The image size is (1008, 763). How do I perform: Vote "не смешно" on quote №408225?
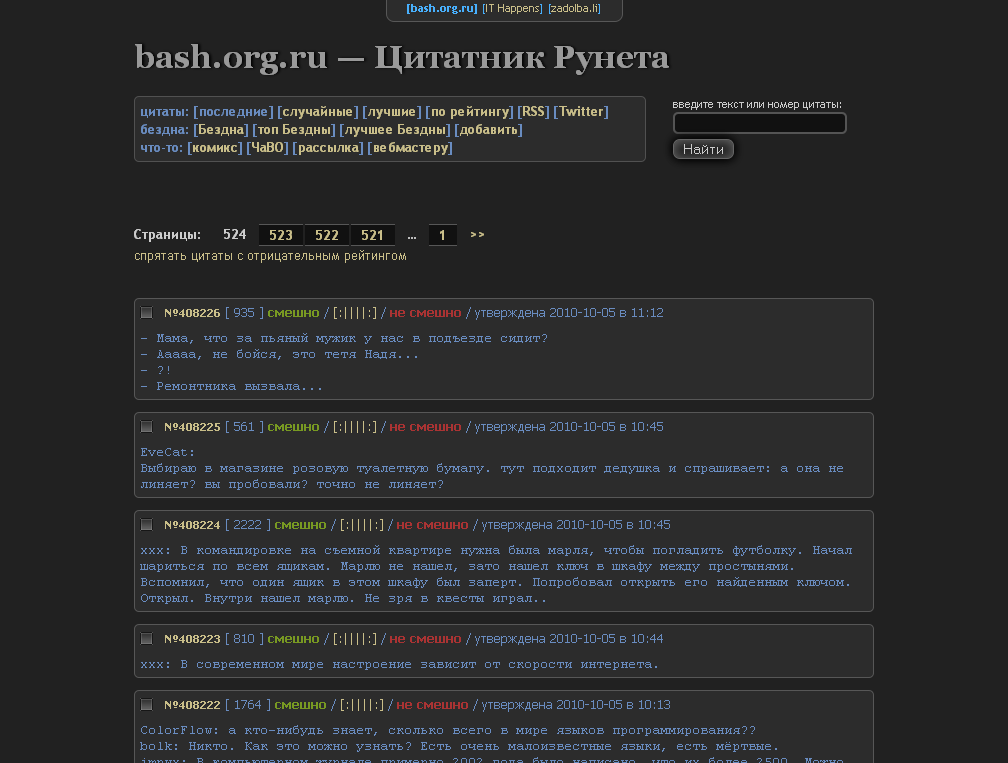pyautogui.click(x=425, y=426)
